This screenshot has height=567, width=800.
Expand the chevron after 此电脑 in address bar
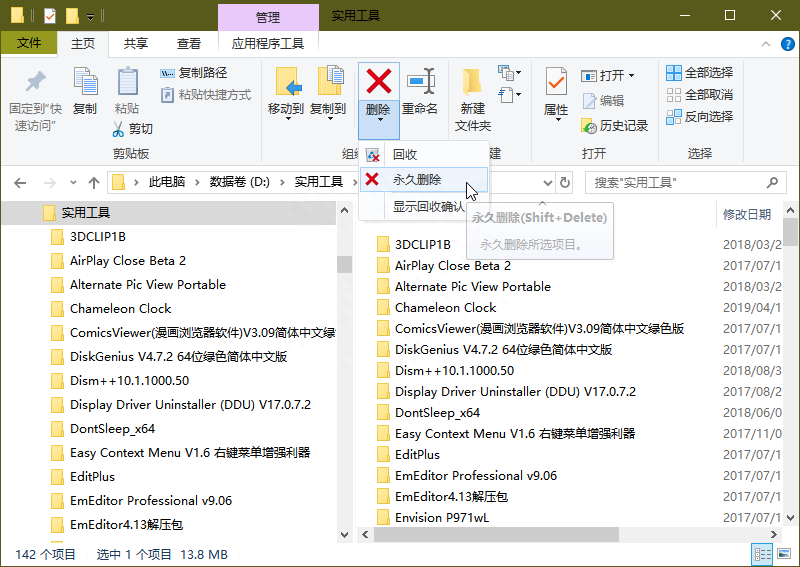pos(197,182)
